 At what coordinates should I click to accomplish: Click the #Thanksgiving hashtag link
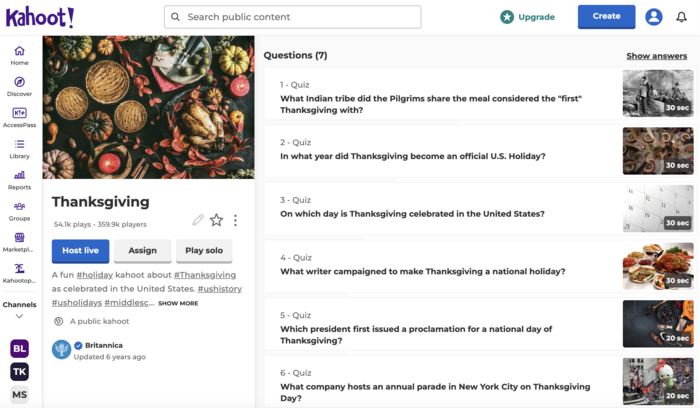pyautogui.click(x=205, y=275)
